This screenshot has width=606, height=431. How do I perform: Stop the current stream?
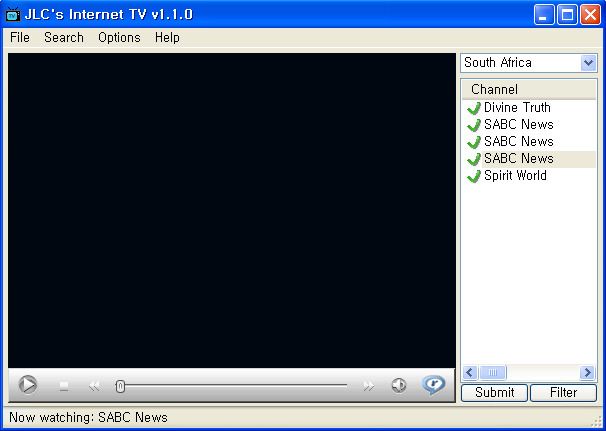(64, 386)
